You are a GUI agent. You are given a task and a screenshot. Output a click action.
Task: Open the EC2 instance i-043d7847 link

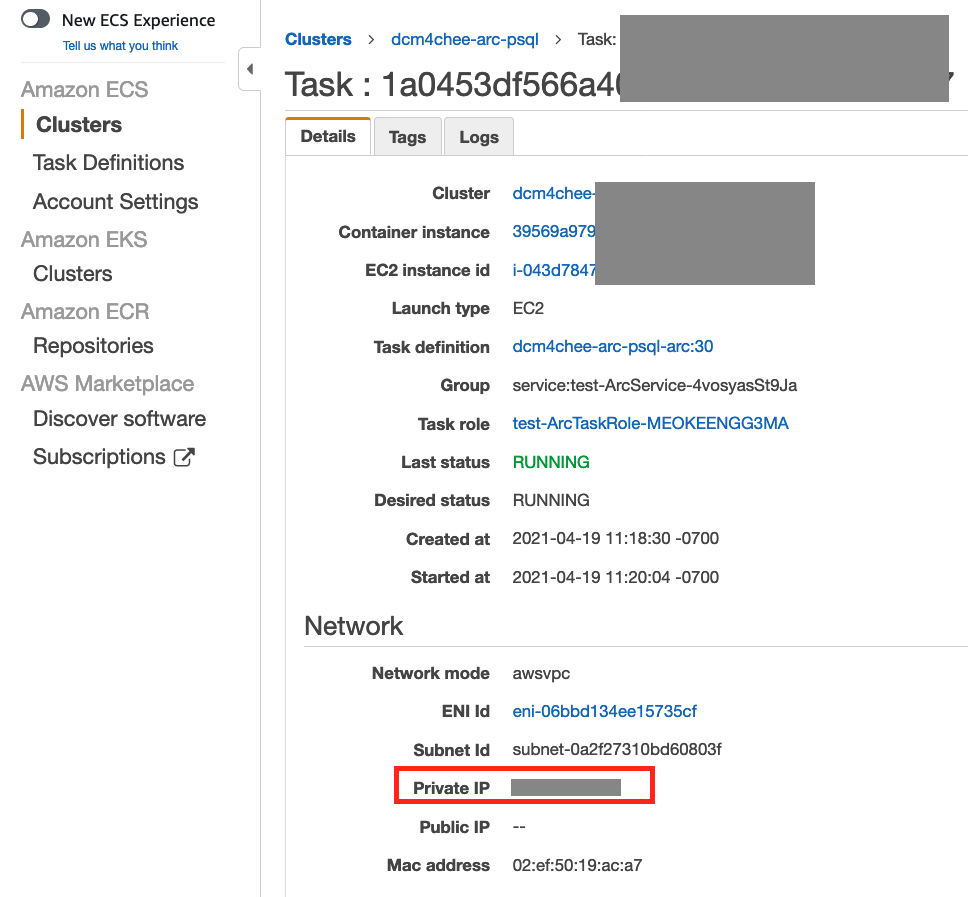tap(554, 270)
